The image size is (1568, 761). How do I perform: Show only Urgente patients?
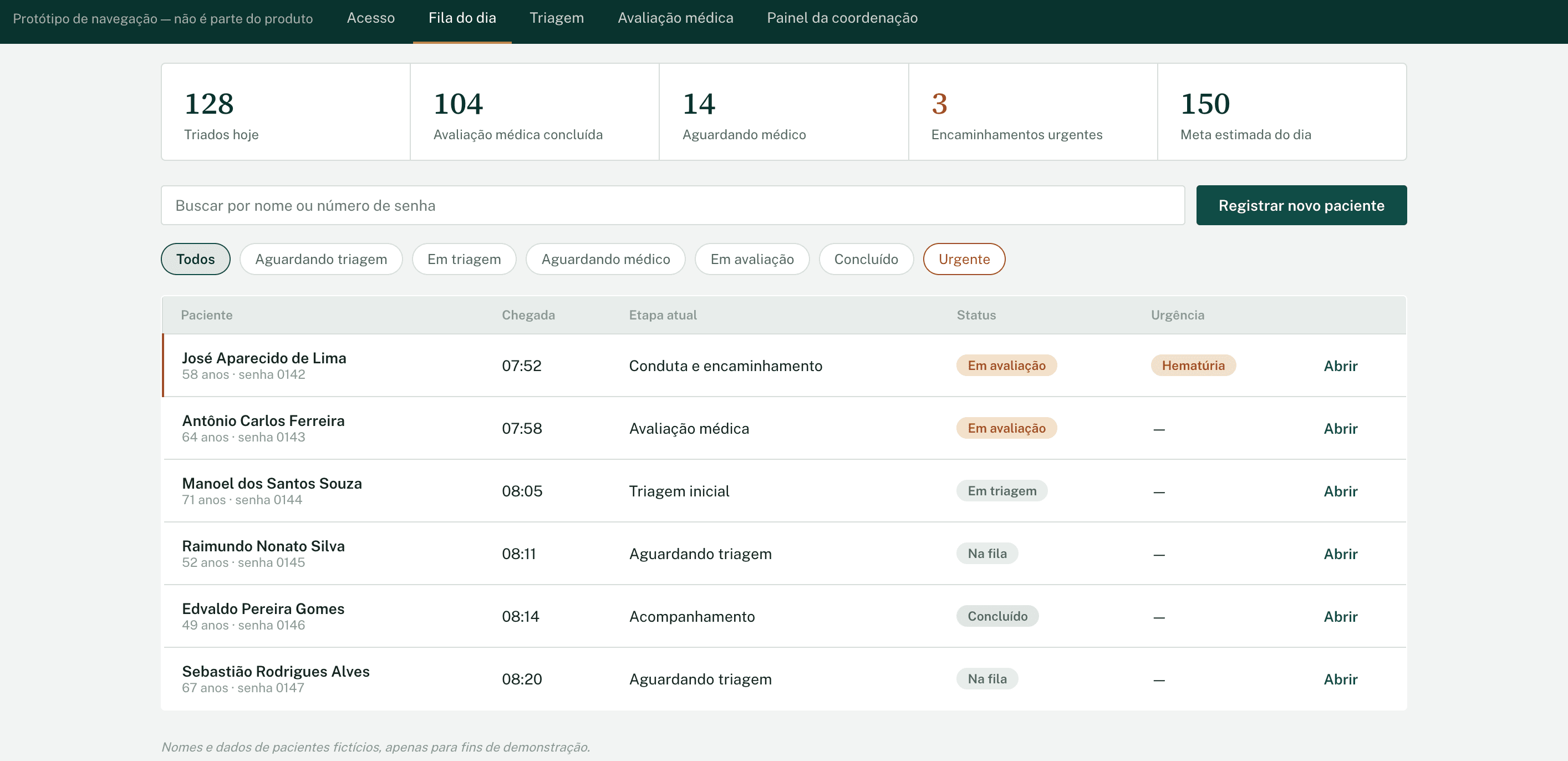964,258
